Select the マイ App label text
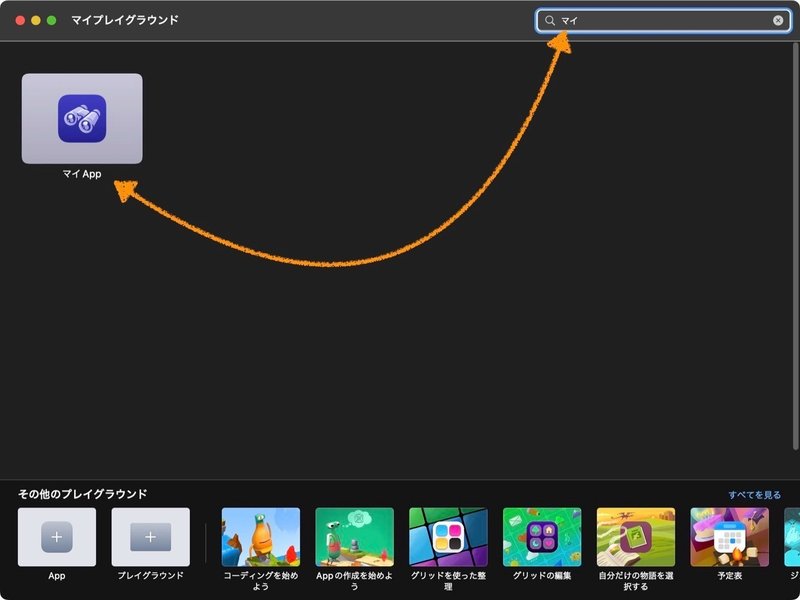This screenshot has width=800, height=600. (x=82, y=174)
